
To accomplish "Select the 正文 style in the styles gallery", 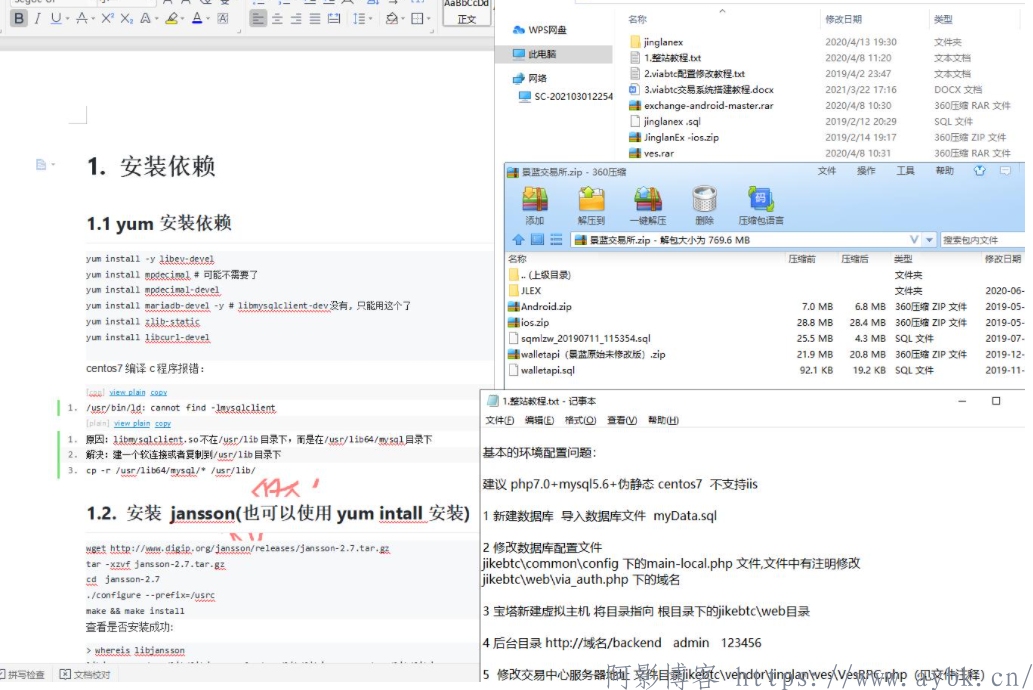I will click(466, 13).
